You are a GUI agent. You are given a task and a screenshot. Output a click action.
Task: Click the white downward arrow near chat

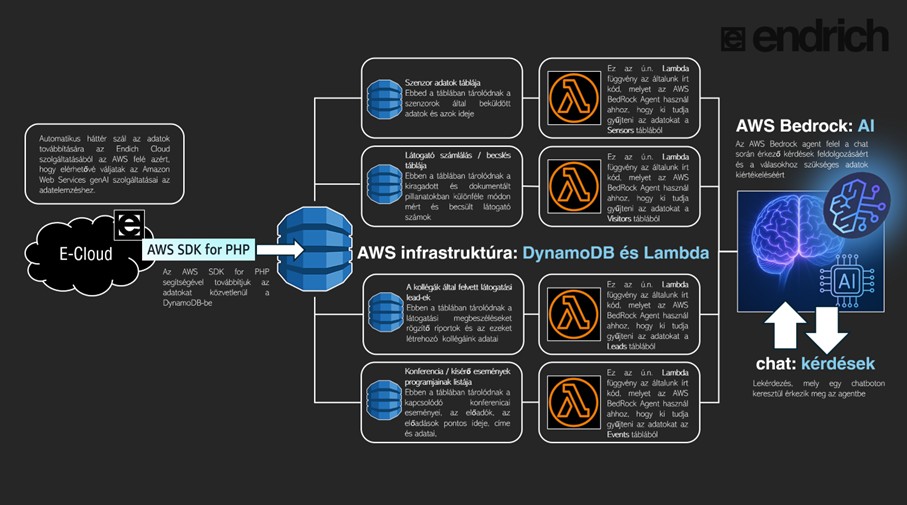pos(827,330)
